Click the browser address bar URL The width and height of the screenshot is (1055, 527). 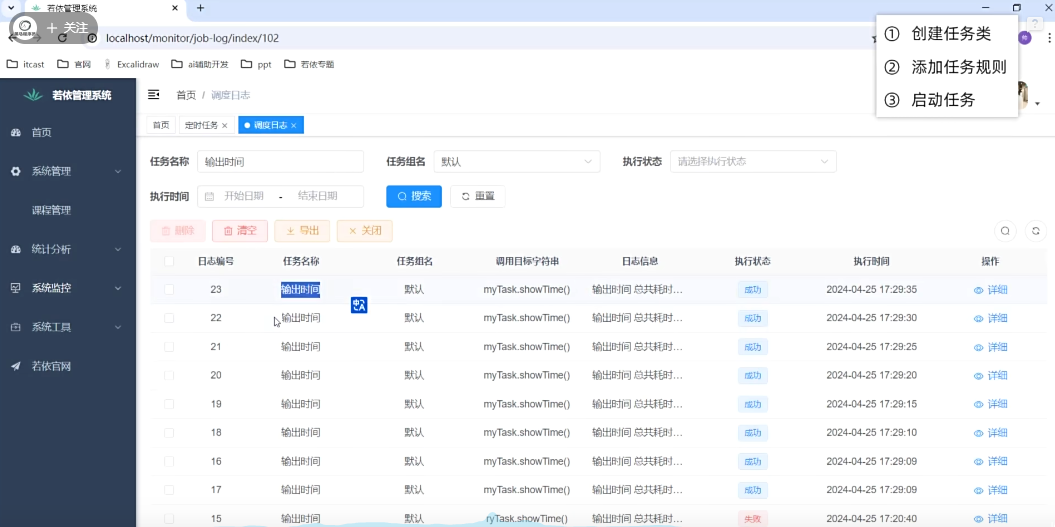(192, 38)
